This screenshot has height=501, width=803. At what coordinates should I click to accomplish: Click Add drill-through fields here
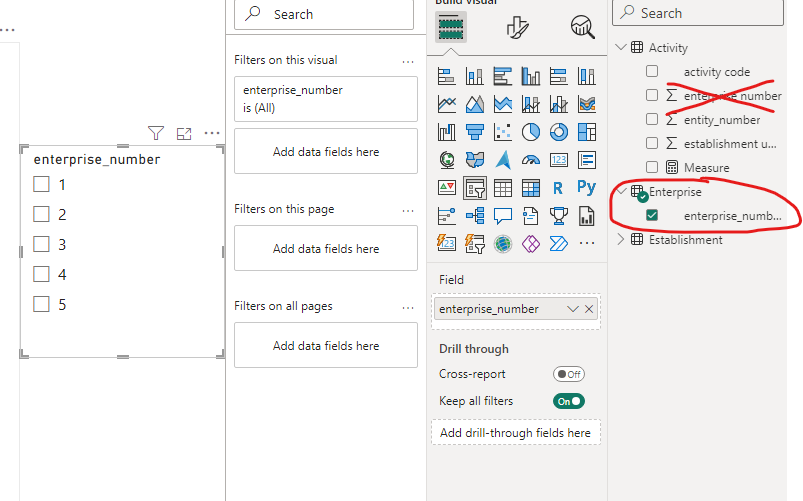[x=515, y=433]
